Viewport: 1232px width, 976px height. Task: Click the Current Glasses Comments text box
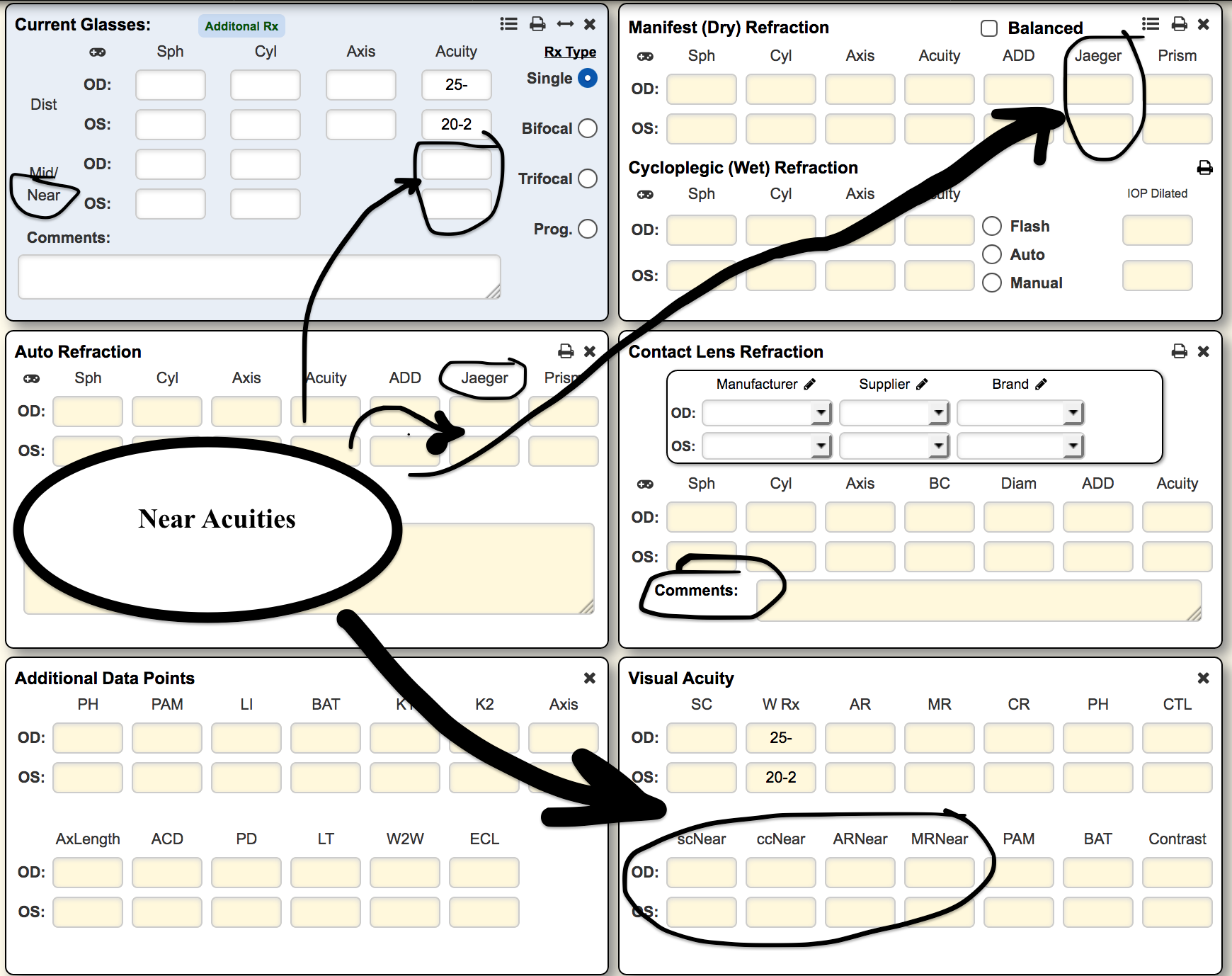259,276
